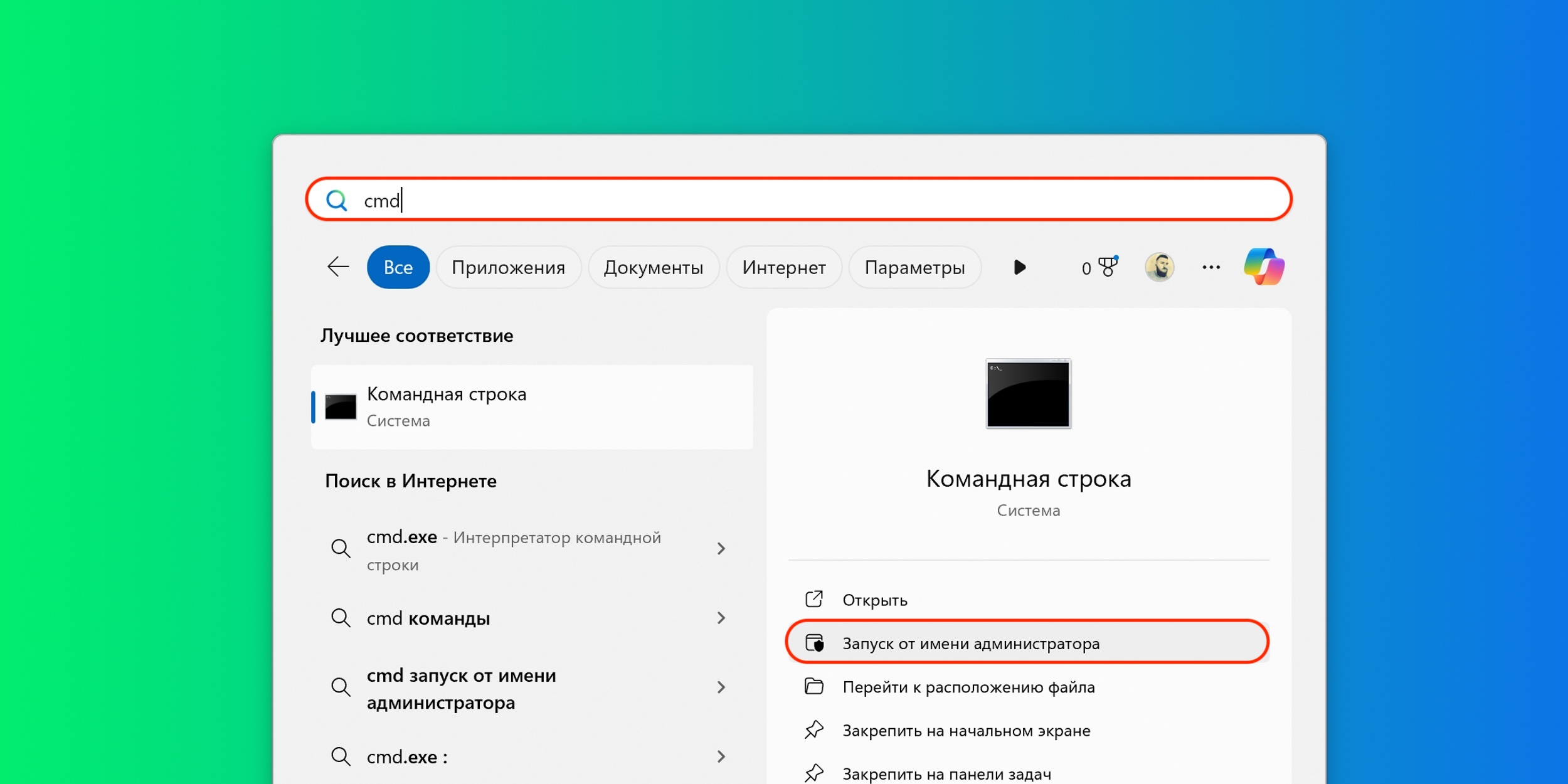The image size is (1568, 784).
Task: Click the rewards points counter 0
Action: (x=1086, y=268)
